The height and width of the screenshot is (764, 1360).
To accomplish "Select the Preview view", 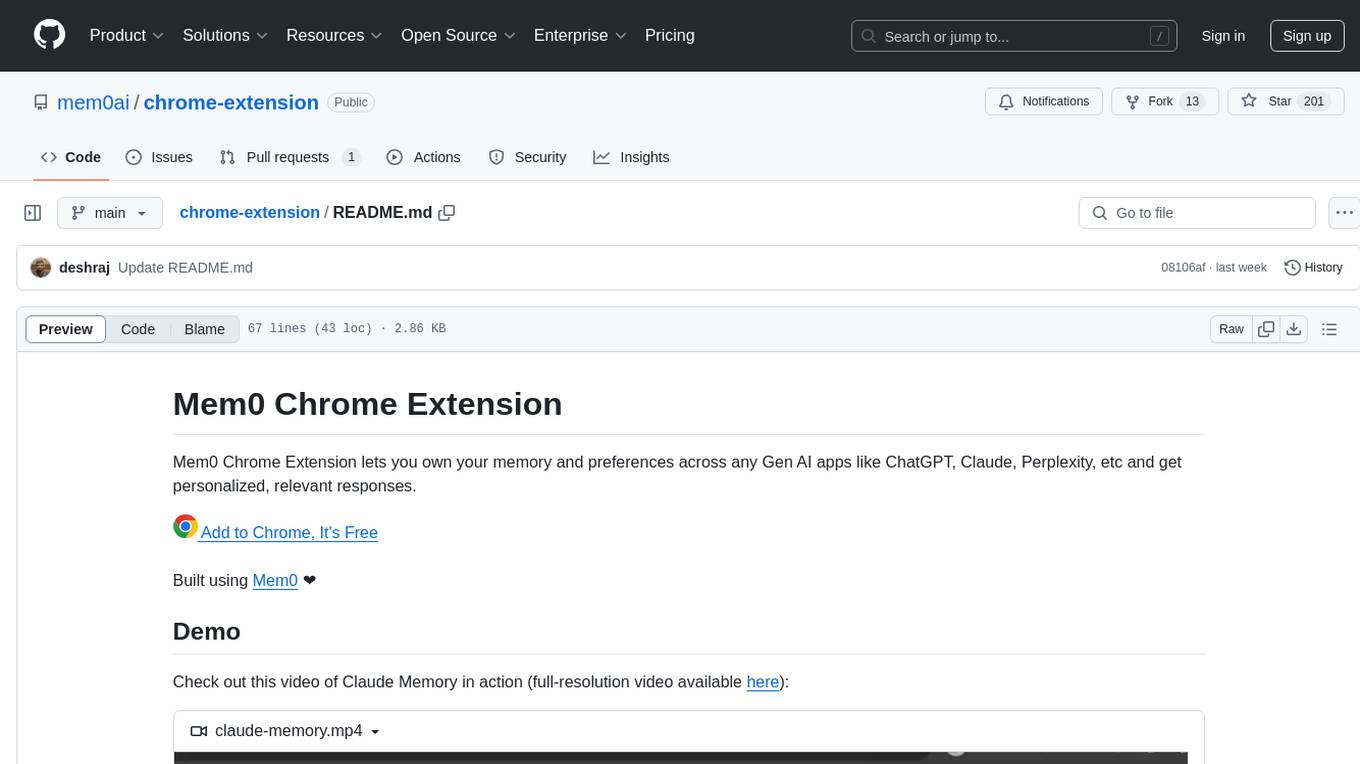I will pyautogui.click(x=66, y=329).
